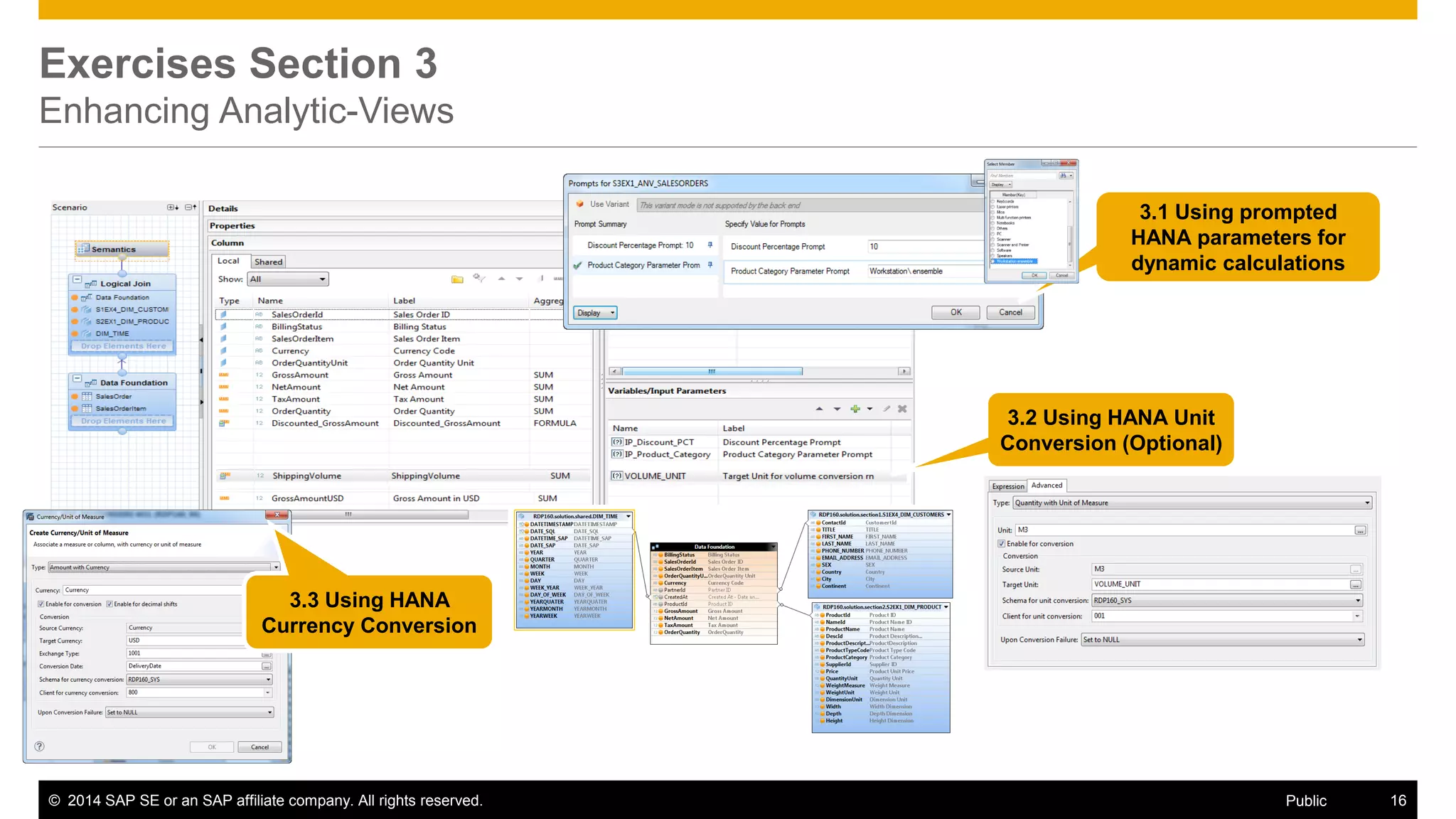This screenshot has height=819, width=1456.
Task: Select the VOLUME_UNIT parameter row
Action: tap(758, 476)
